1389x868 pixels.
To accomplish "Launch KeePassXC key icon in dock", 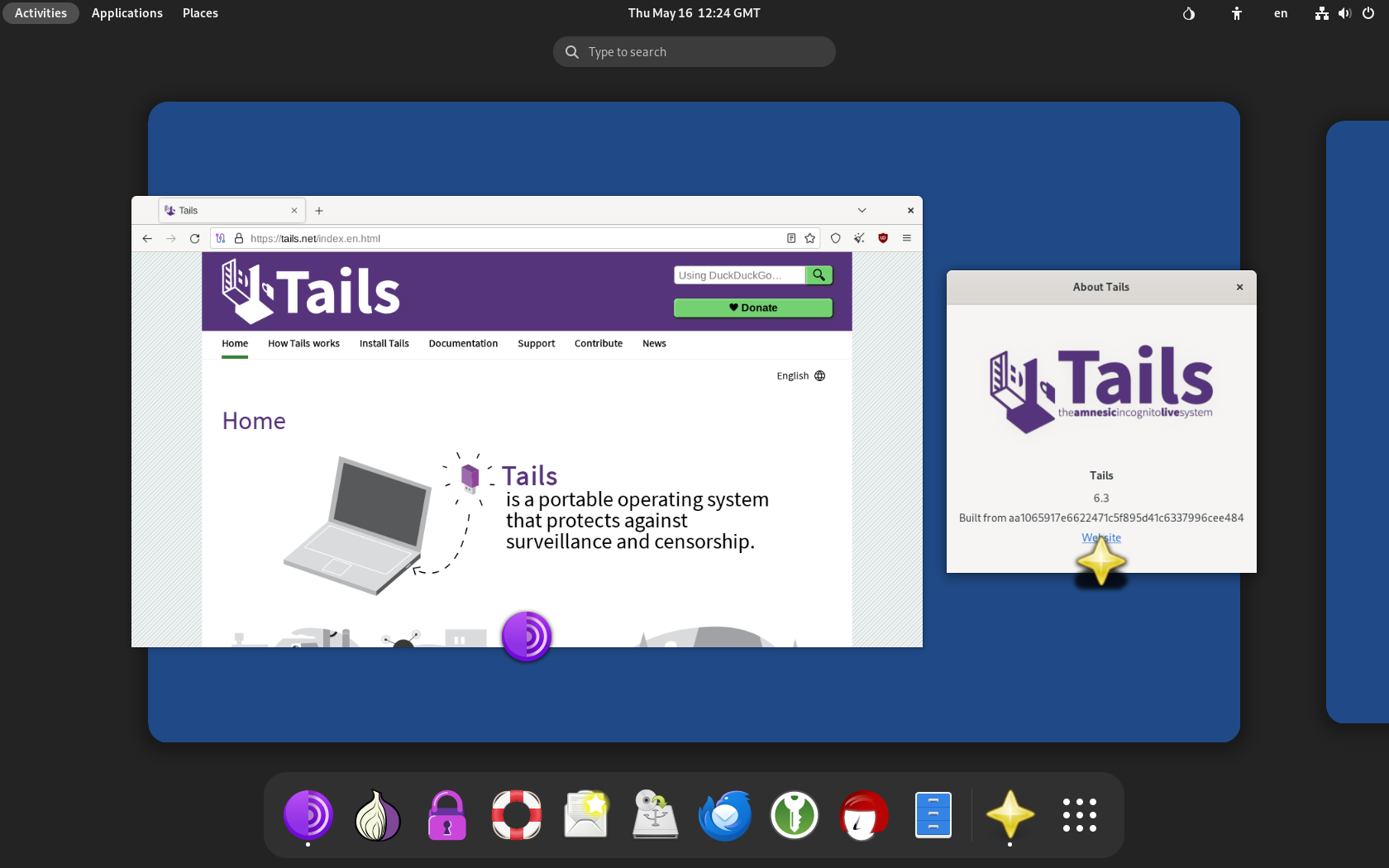I will pos(795,815).
